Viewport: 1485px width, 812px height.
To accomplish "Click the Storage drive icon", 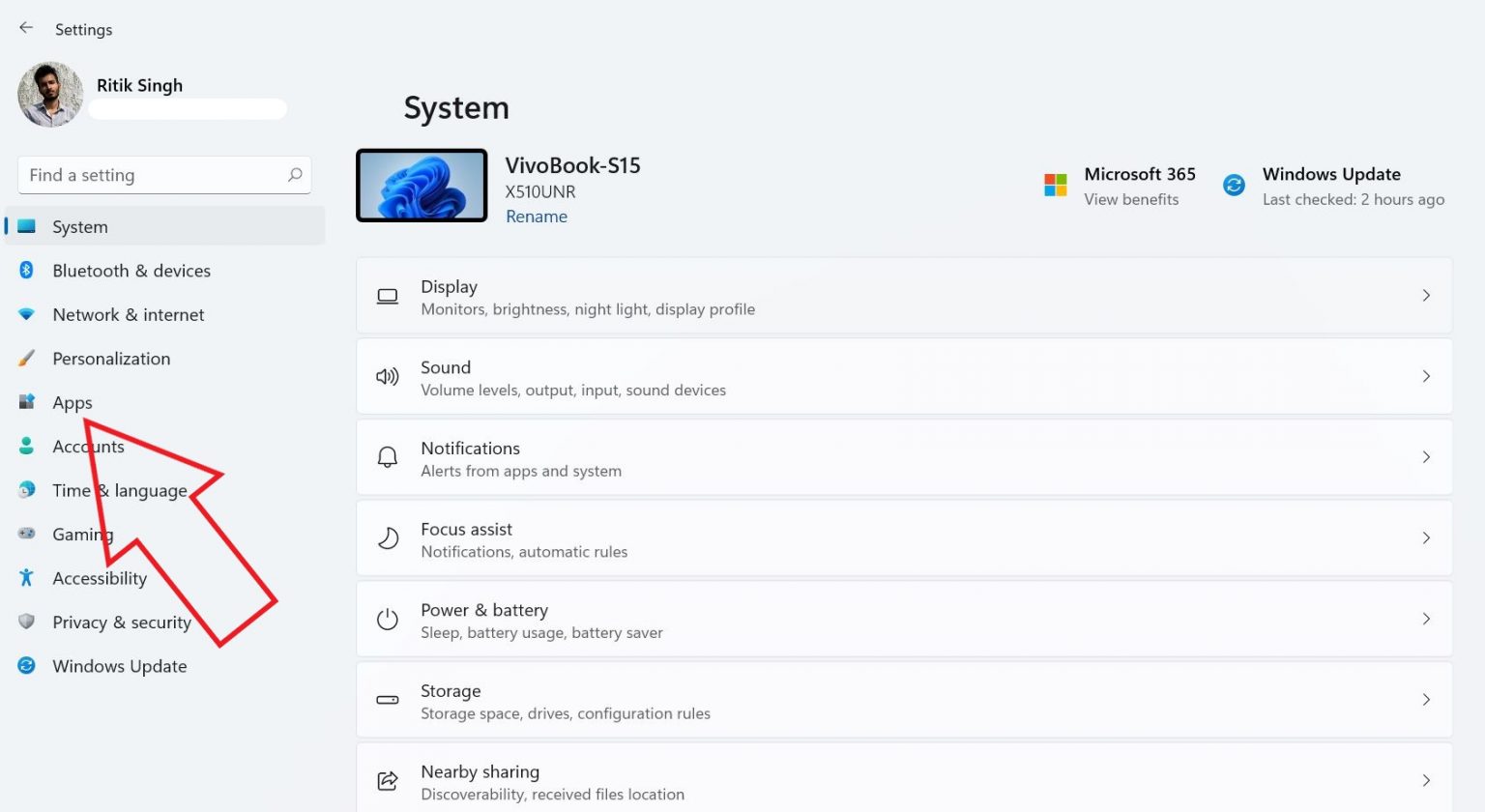I will click(x=388, y=700).
